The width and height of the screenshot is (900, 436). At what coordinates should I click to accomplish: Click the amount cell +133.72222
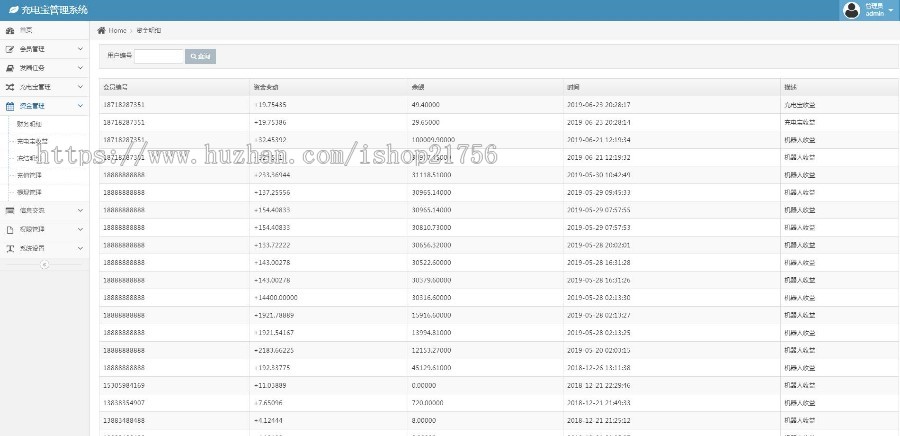click(x=272, y=245)
